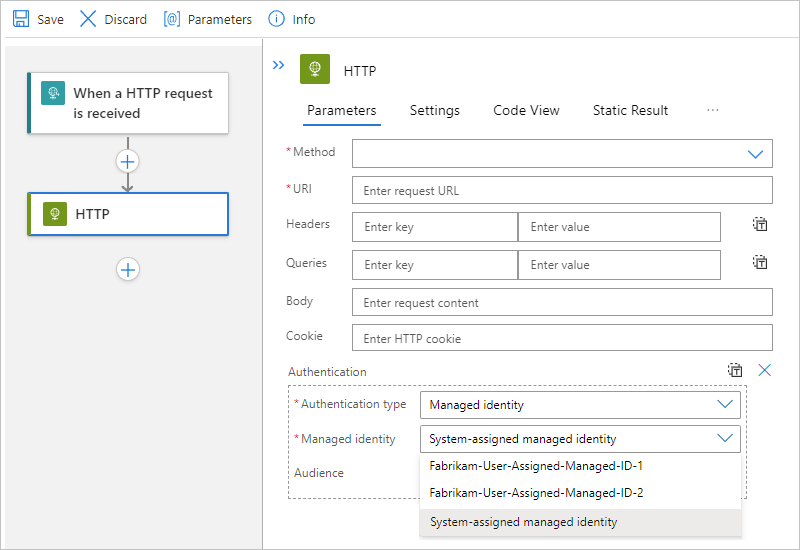
Task: Click the Save disk icon
Action: (x=20, y=19)
